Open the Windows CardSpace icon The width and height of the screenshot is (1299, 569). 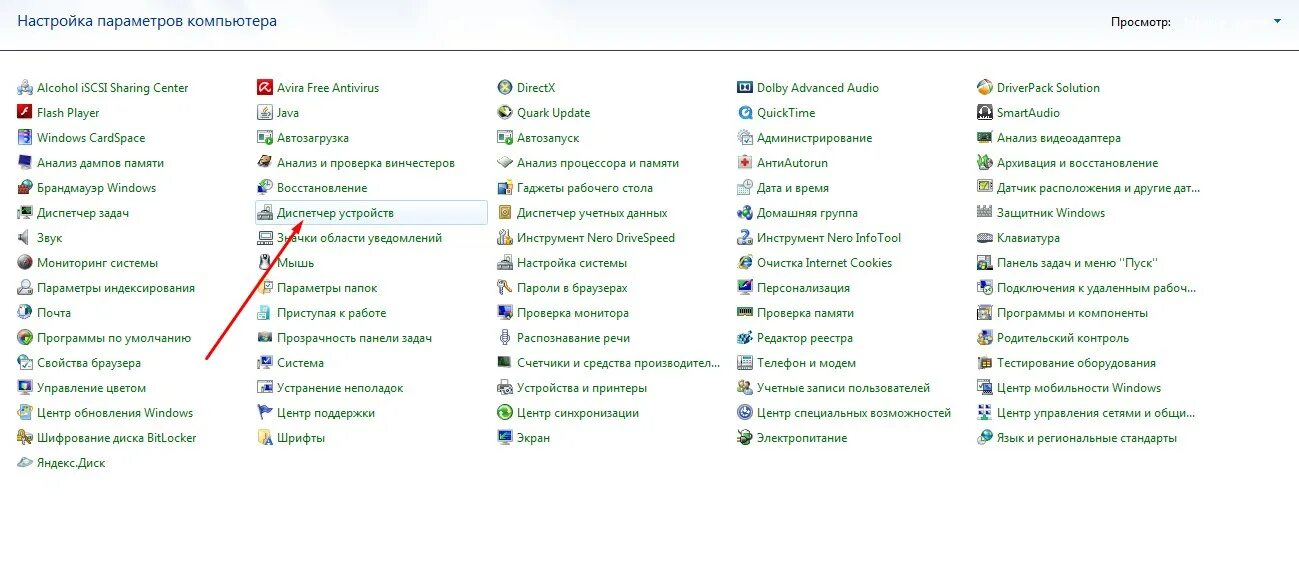25,138
